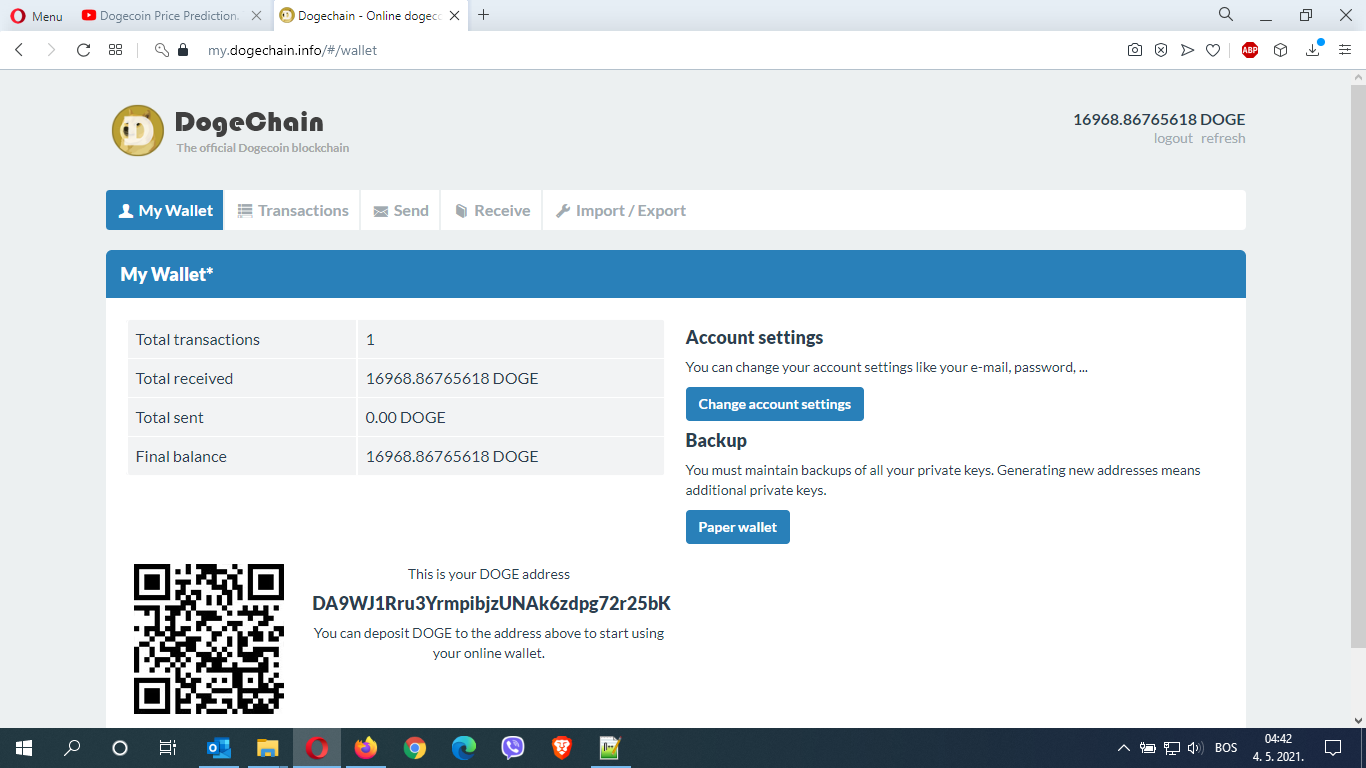Reload the current page
Screen dimensions: 1366x768
84,50
